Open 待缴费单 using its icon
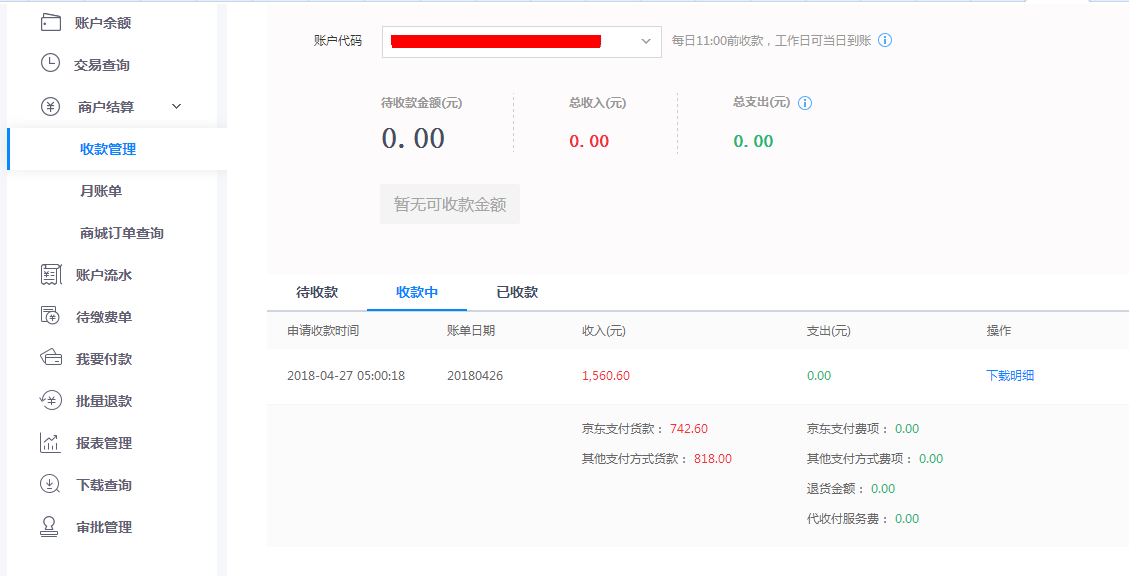Viewport: 1129px width, 576px height. [50, 317]
